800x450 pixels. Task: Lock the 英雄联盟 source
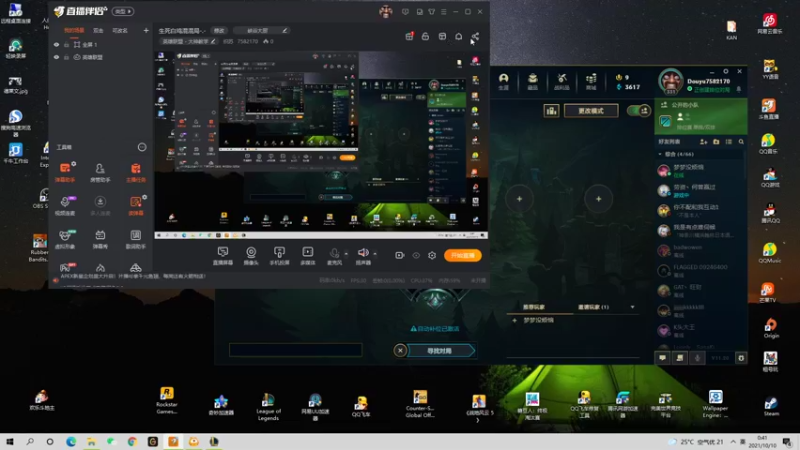pos(66,57)
